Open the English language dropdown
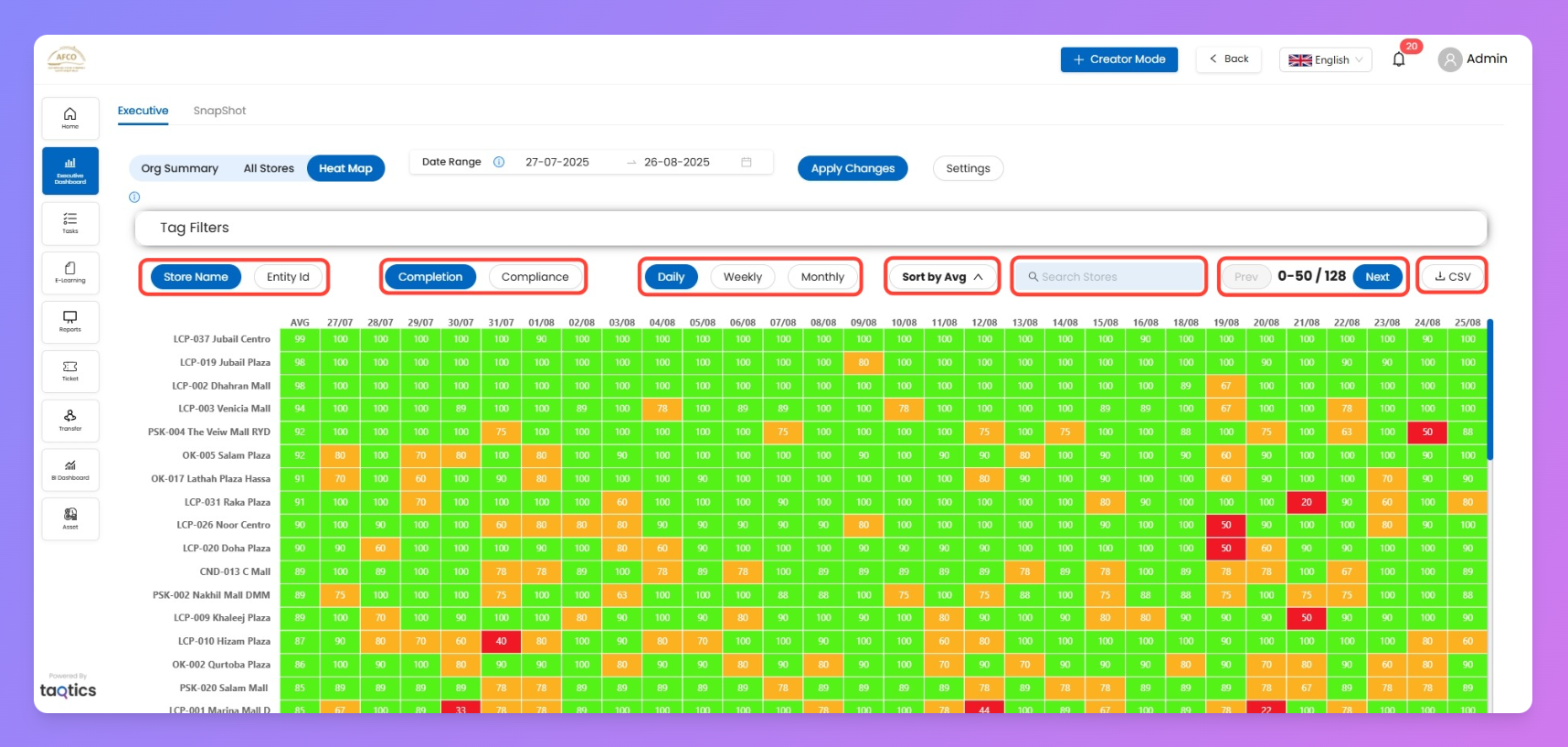The image size is (1568, 747). point(1325,60)
